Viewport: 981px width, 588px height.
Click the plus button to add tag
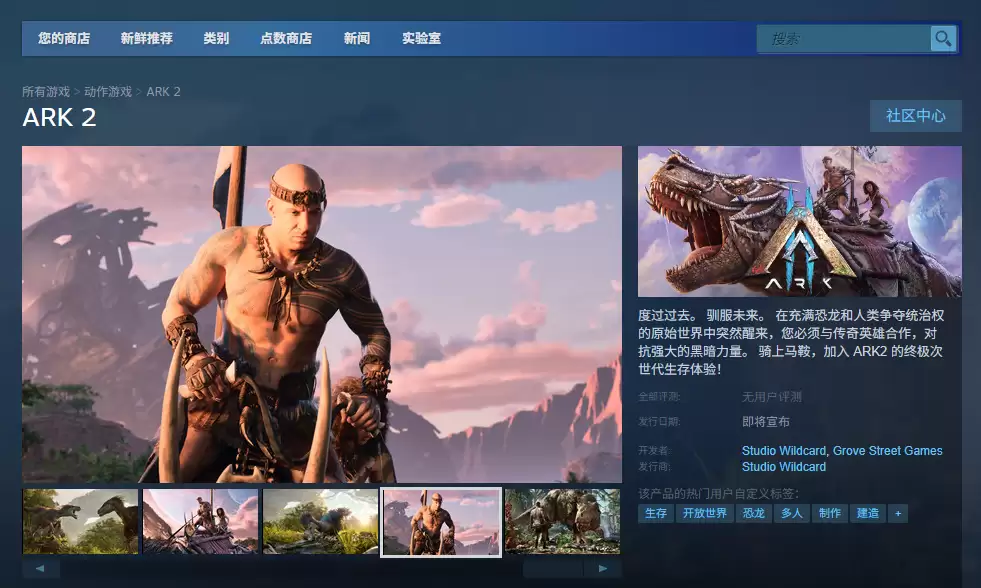897,513
